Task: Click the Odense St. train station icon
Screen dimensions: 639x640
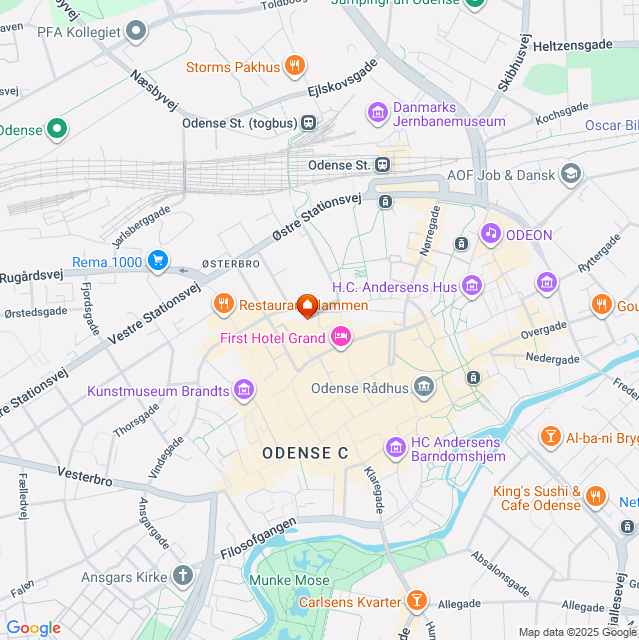Action: point(383,165)
